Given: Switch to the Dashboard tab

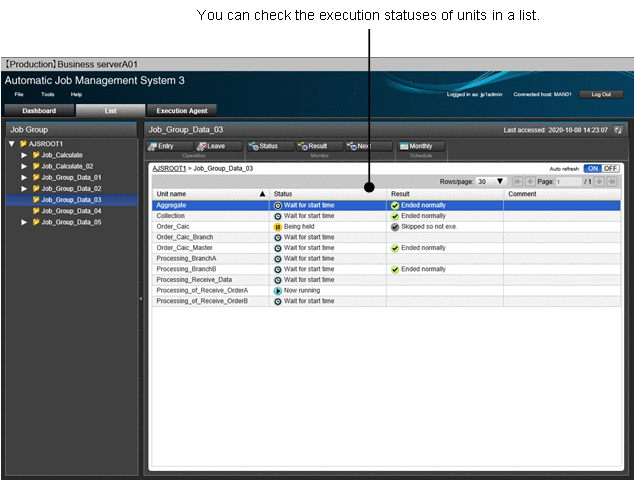Looking at the screenshot, I should (x=39, y=110).
